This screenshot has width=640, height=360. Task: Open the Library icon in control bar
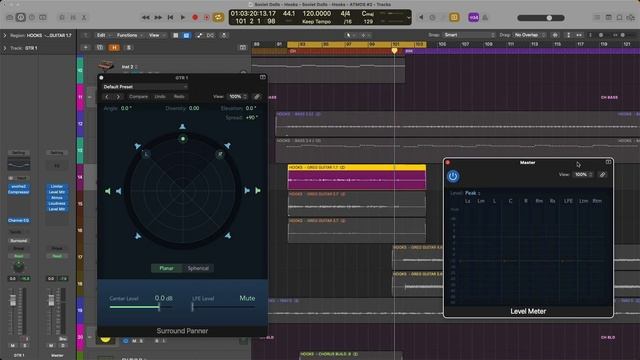(x=10, y=18)
